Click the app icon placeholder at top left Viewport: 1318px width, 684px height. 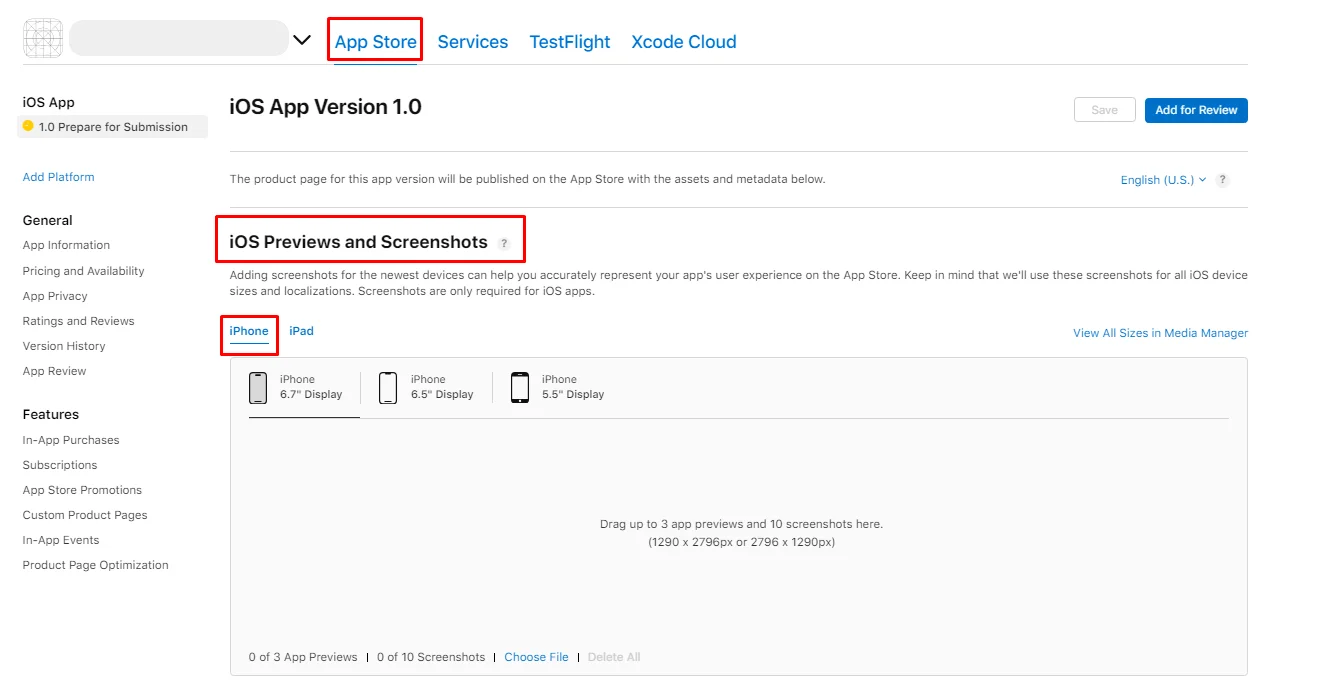[42, 38]
